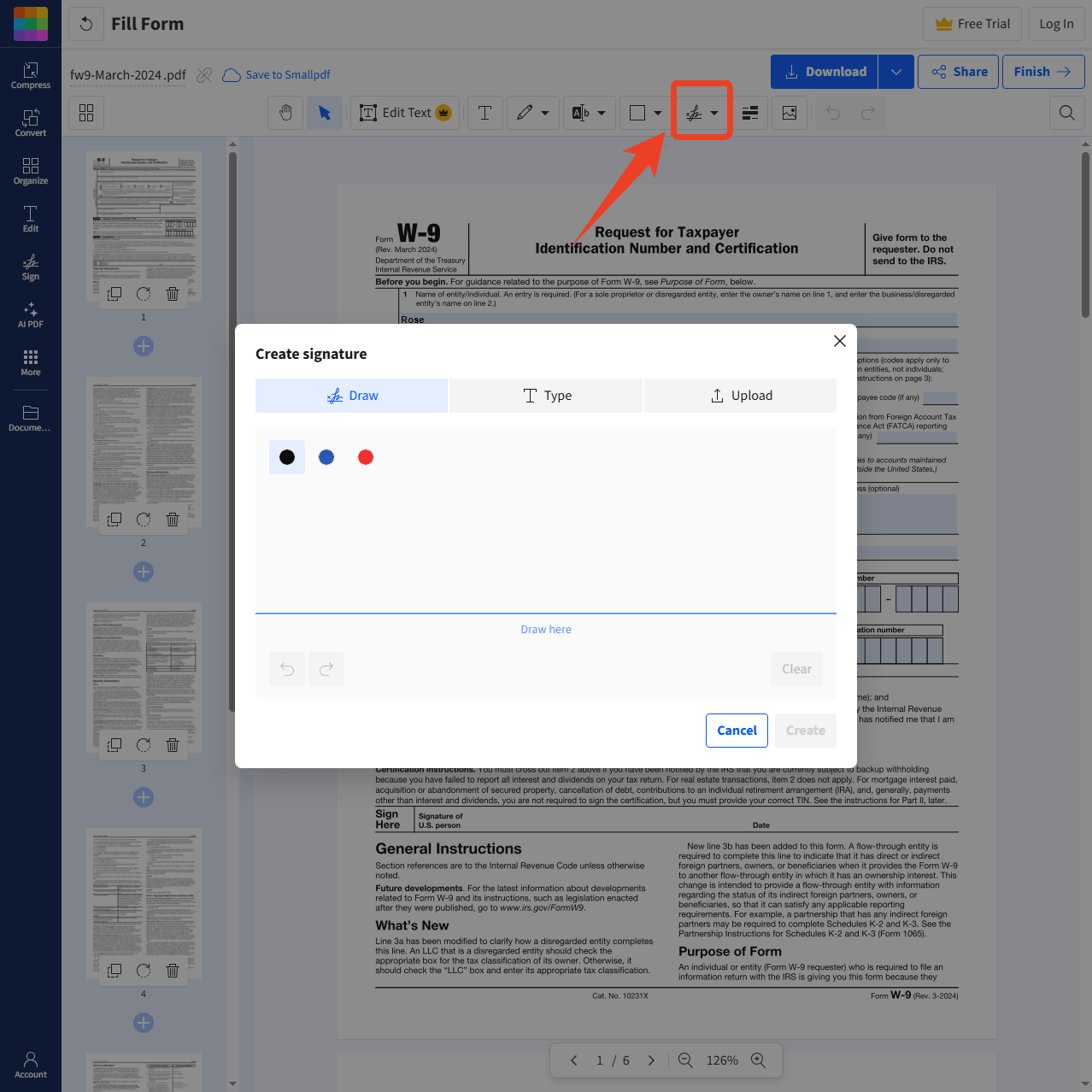Select the text highlight tool
Image resolution: width=1092 pixels, height=1092 pixels.
pos(581,113)
